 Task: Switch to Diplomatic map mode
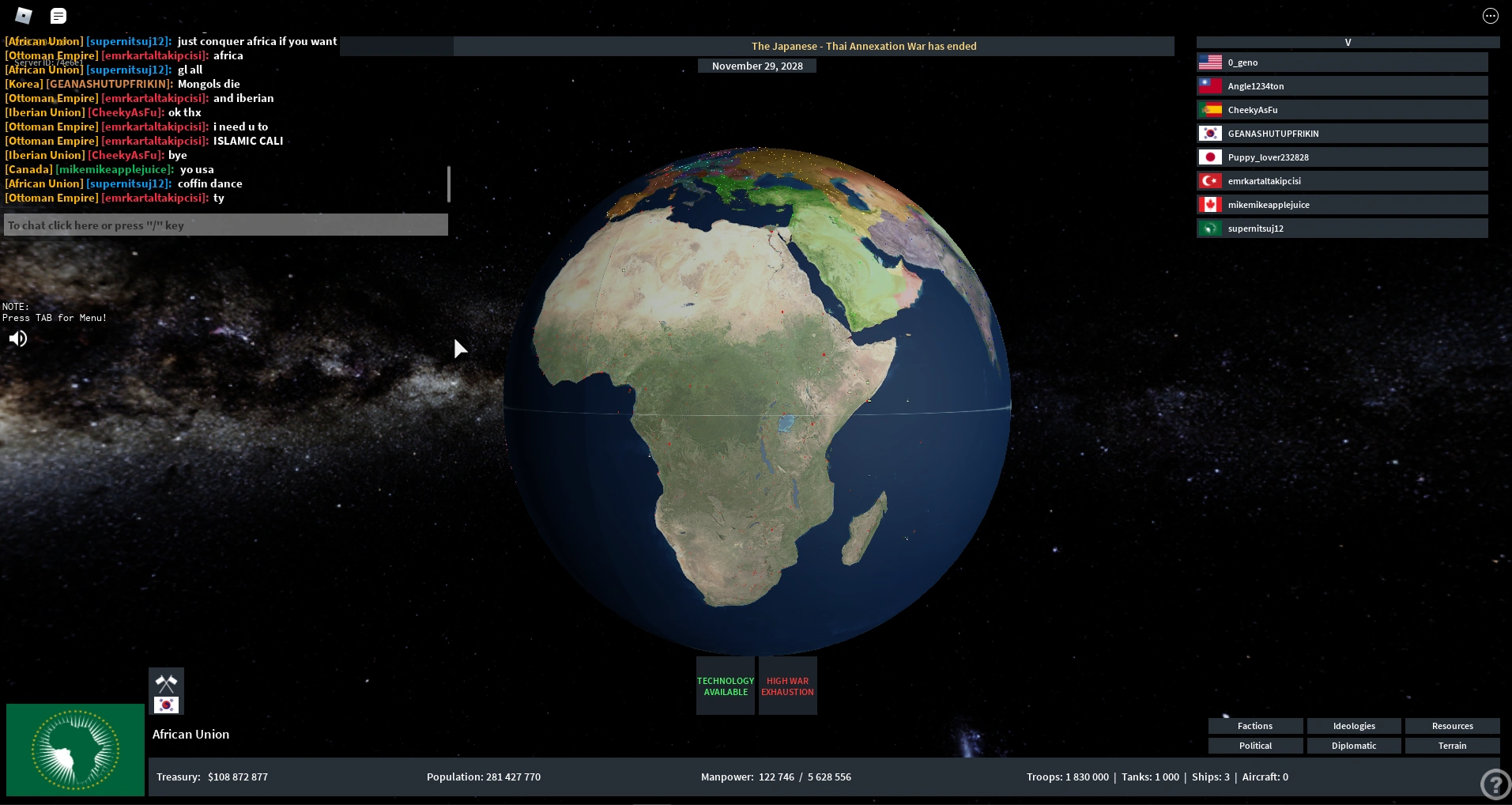point(1354,746)
